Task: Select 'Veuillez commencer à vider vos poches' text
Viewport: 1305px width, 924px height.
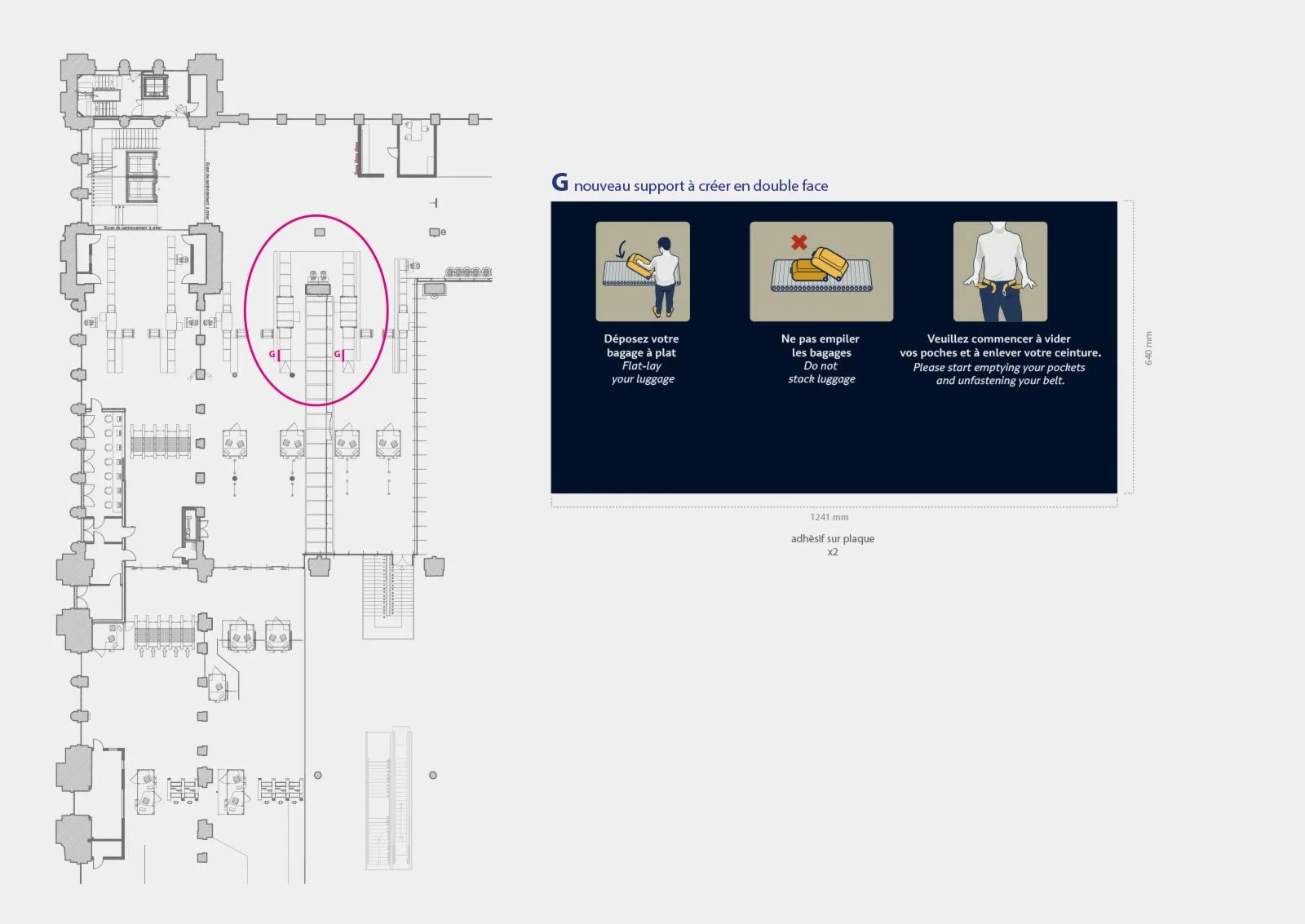Action: (1000, 346)
